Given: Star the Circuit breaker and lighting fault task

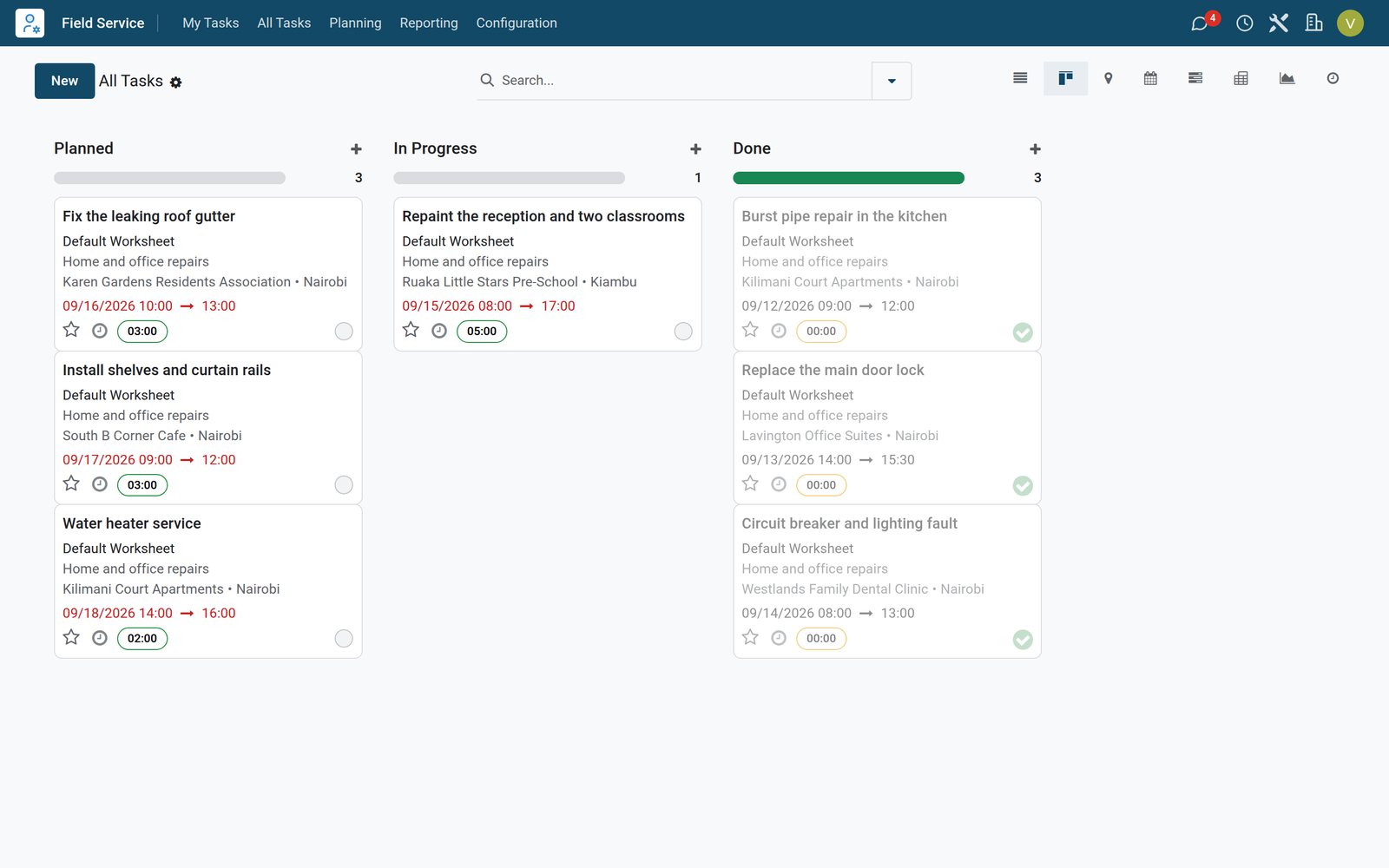Looking at the screenshot, I should pos(750,637).
